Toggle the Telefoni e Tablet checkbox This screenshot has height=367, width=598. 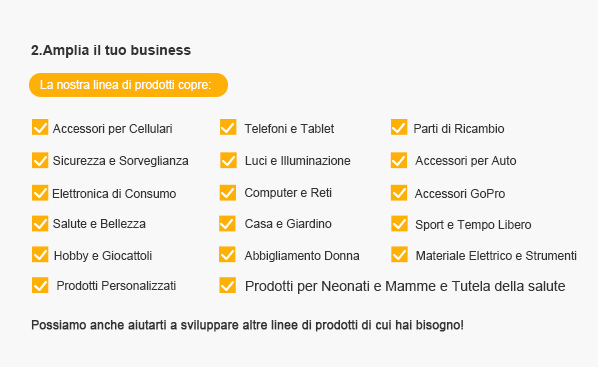(228, 127)
